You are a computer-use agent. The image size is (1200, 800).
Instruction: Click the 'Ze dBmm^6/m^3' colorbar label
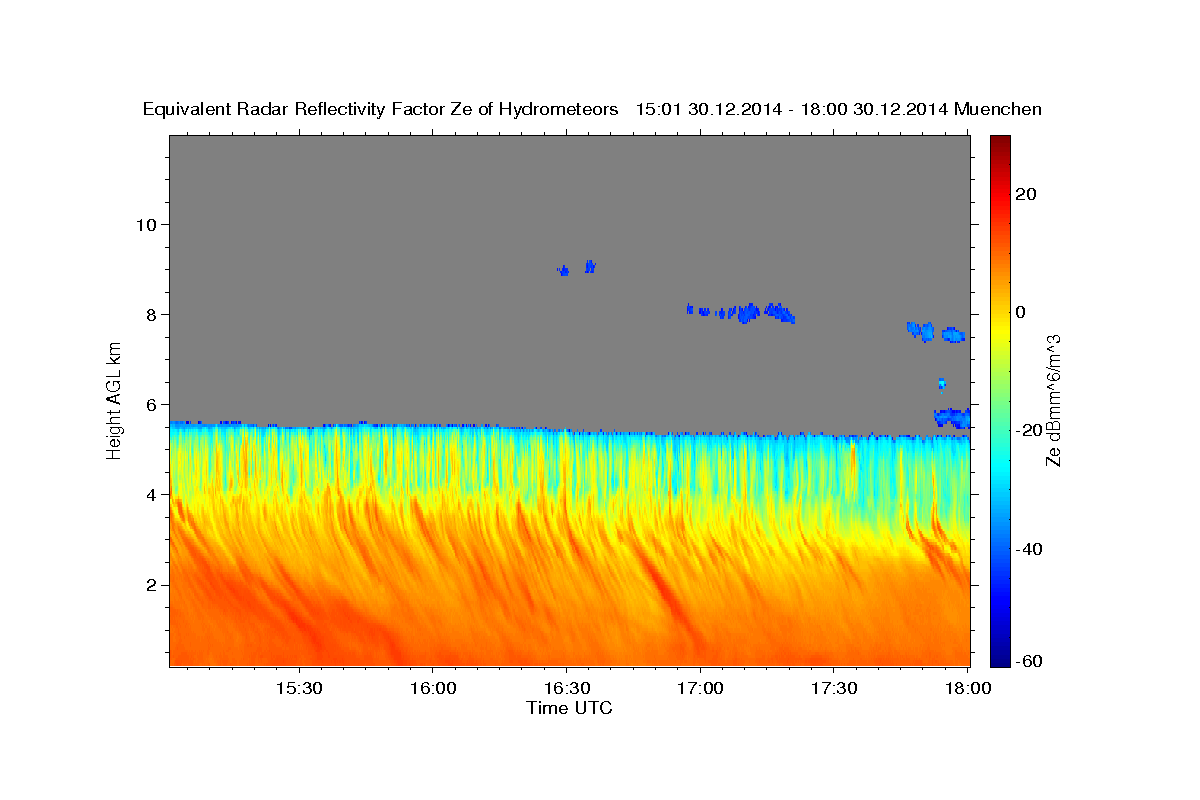click(x=1053, y=400)
